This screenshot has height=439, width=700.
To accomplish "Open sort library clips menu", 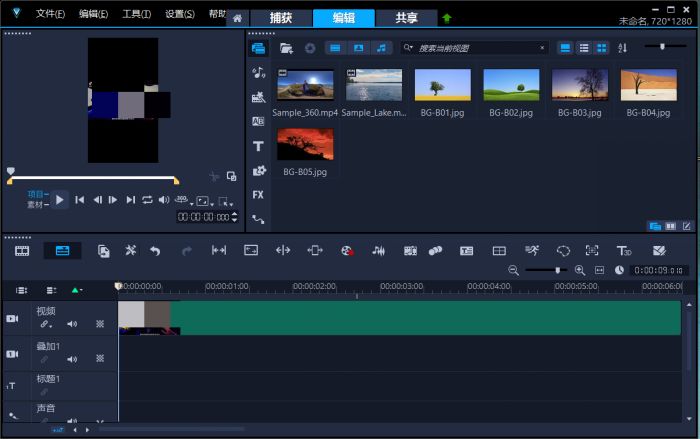I will click(622, 48).
